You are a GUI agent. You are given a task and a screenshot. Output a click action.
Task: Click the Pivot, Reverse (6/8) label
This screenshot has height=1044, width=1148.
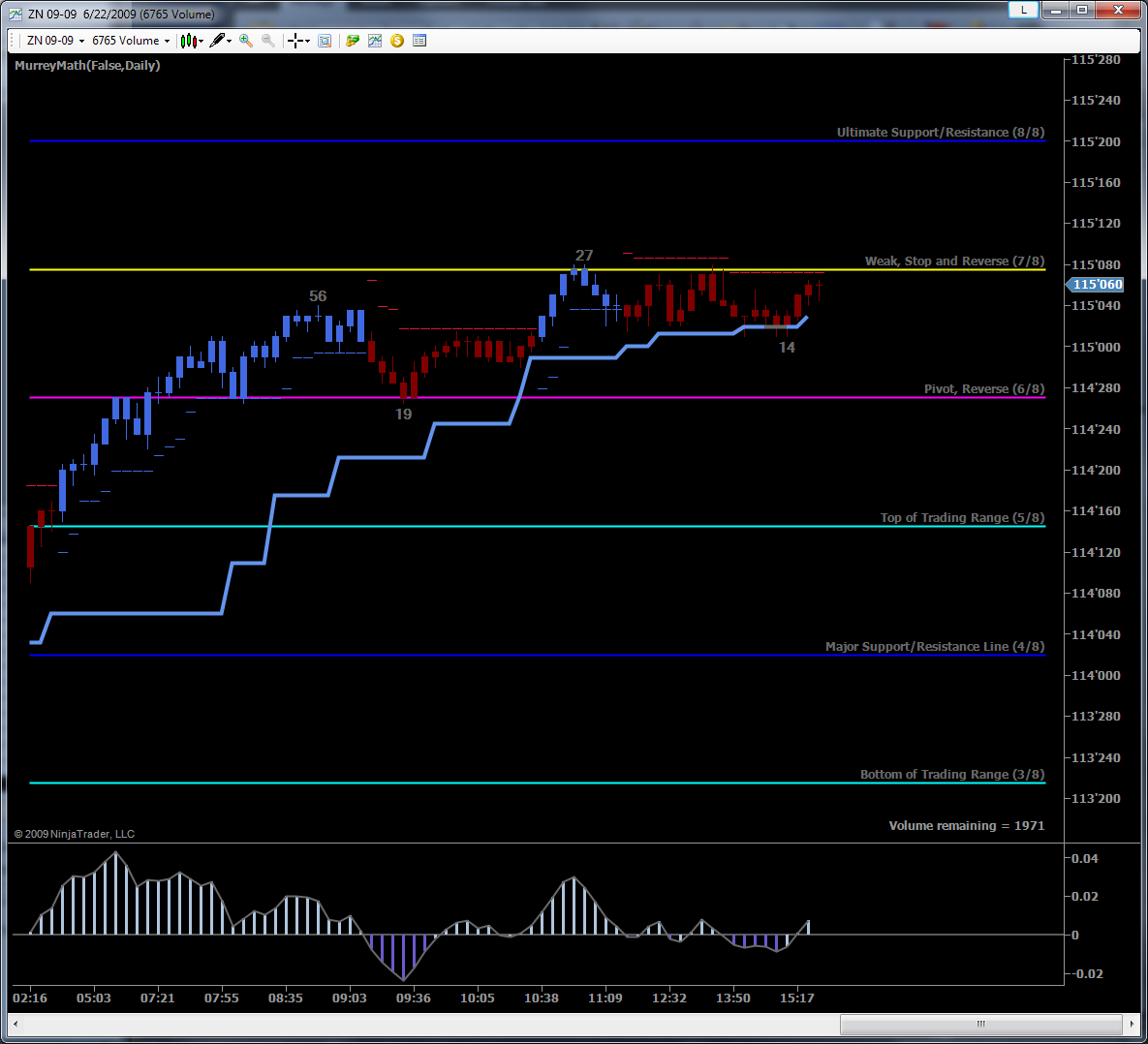[984, 388]
